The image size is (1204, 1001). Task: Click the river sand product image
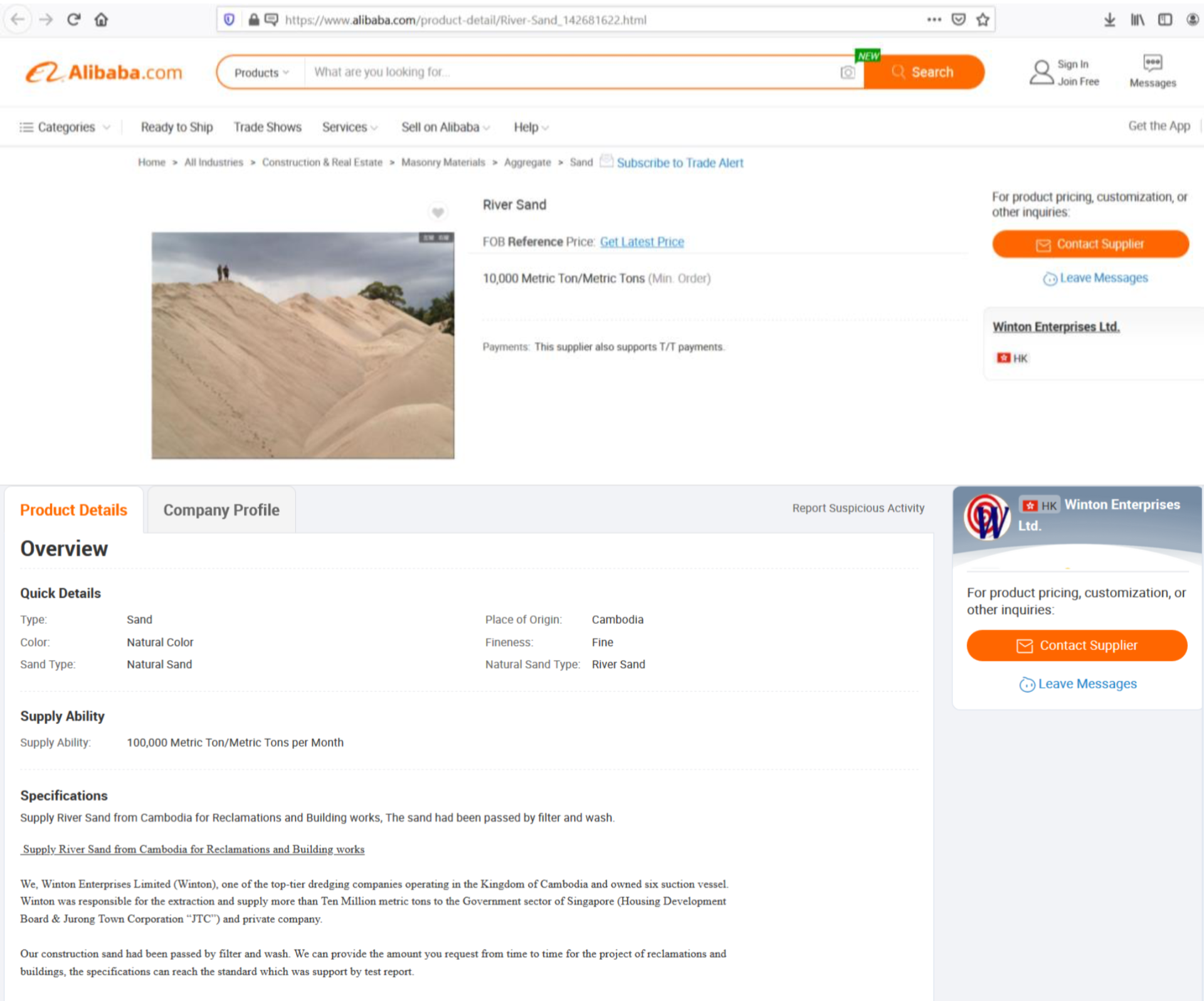(303, 345)
